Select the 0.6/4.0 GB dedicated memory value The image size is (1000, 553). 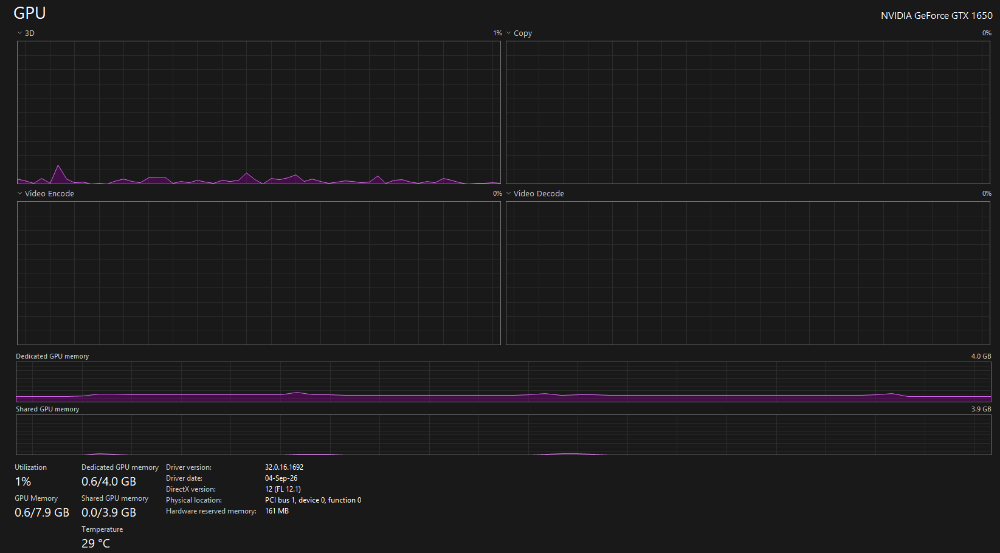108,482
